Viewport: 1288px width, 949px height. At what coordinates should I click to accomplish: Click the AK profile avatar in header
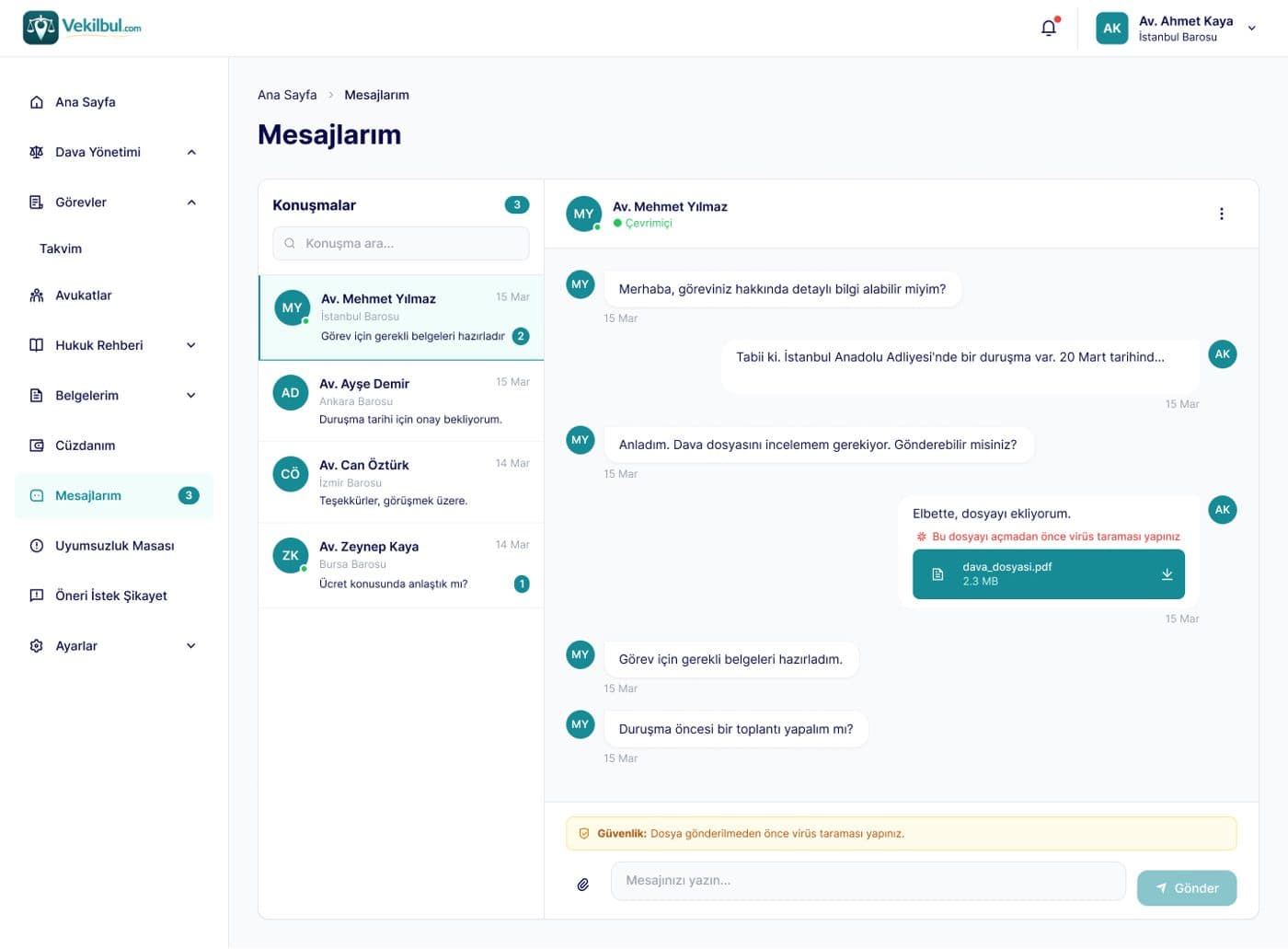(x=1111, y=28)
